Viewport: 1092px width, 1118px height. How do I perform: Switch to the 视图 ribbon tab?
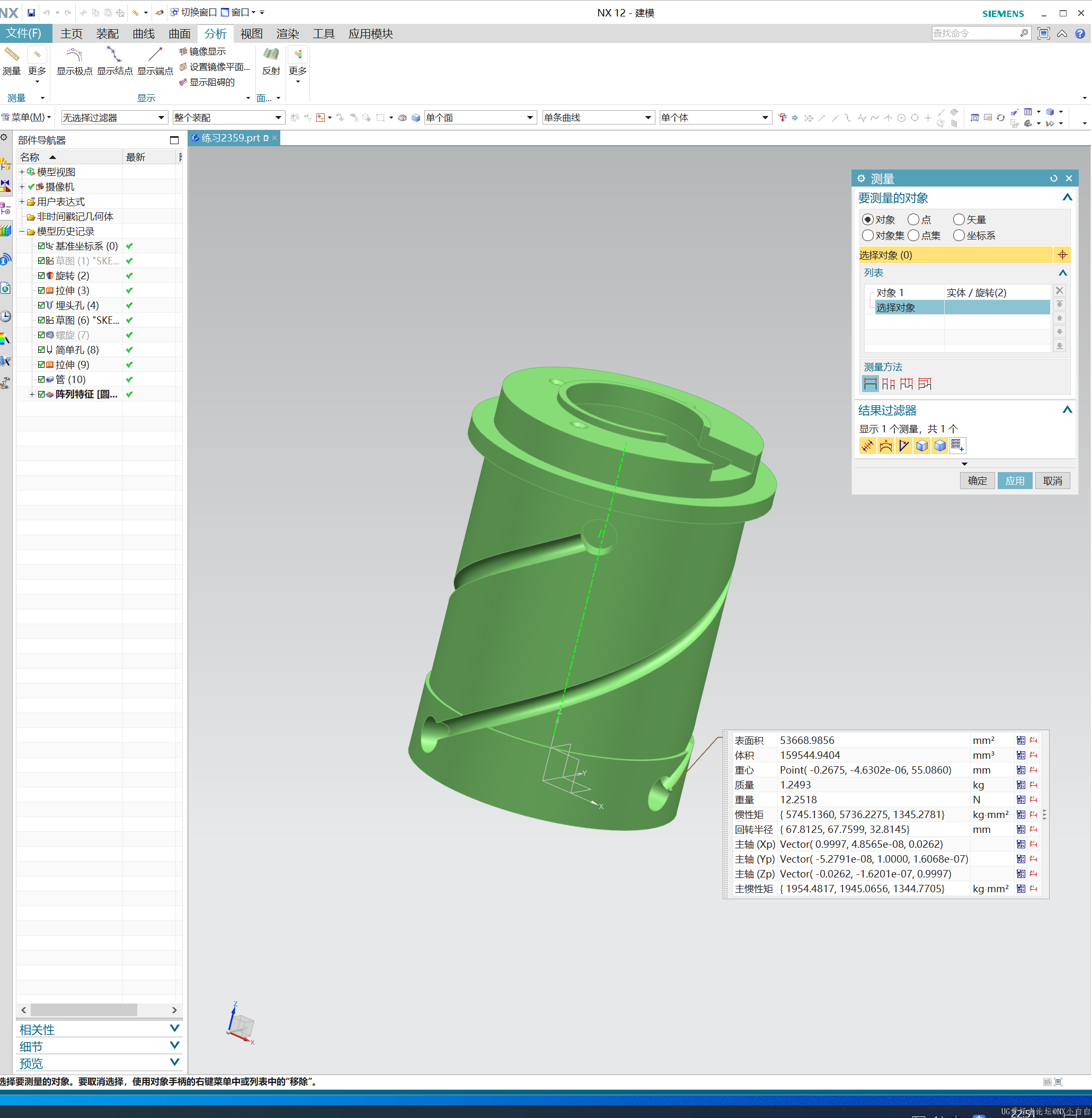tap(251, 34)
